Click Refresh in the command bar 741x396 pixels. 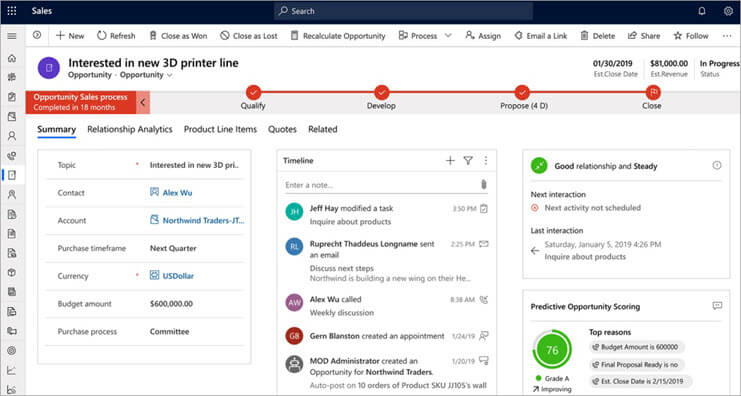coord(116,36)
